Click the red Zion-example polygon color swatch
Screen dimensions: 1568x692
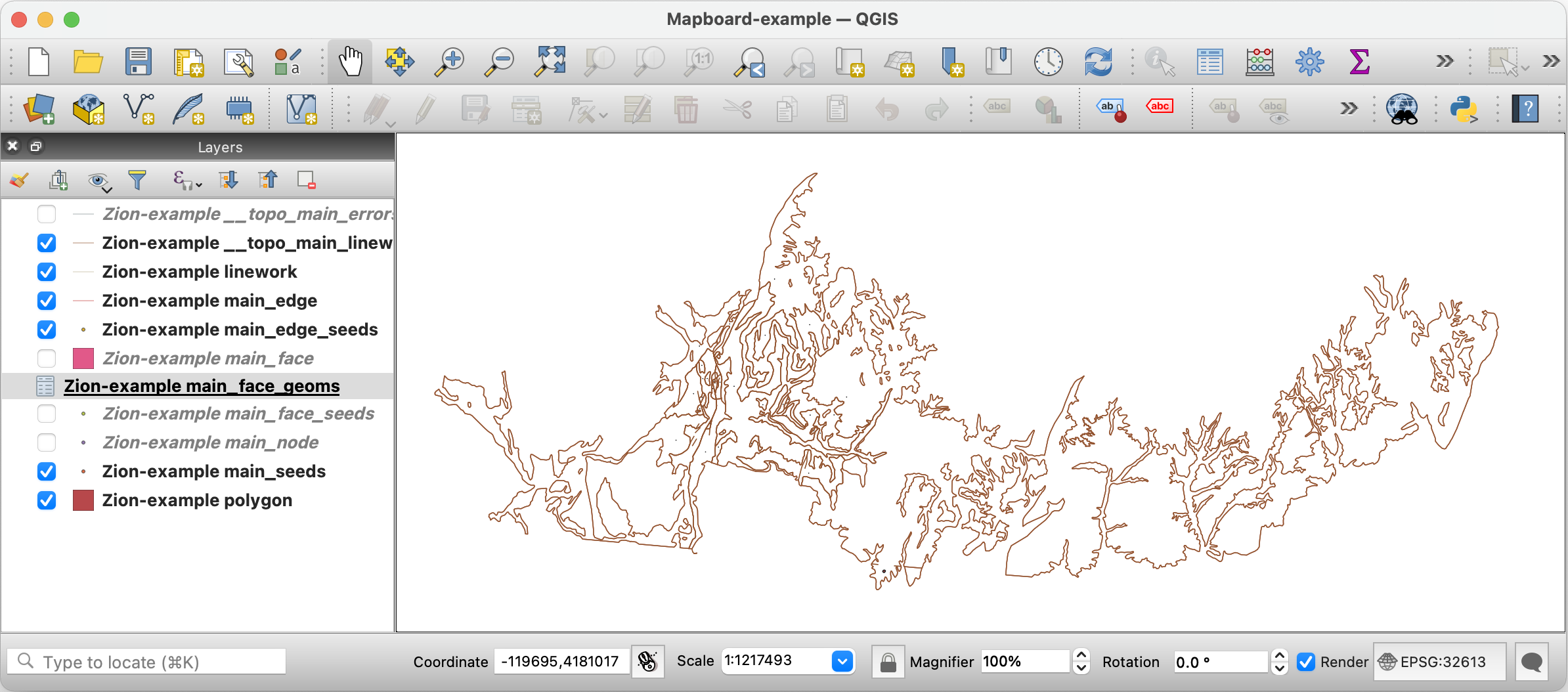pos(83,500)
